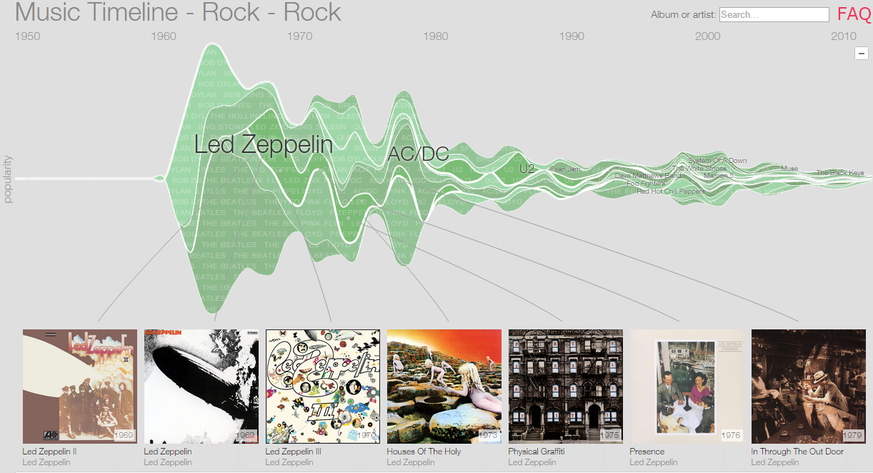Viewport: 873px width, 473px height.
Task: Select the U2 band in the chart
Action: click(527, 168)
